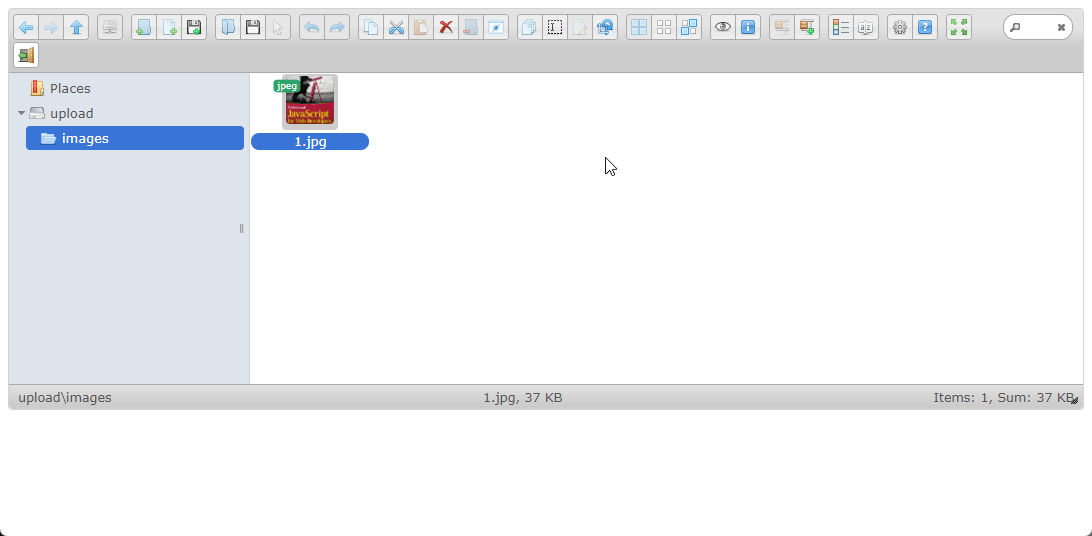1092x536 pixels.
Task: Click the "Items: 1, Sum: 37 KB" text
Action: [1004, 397]
